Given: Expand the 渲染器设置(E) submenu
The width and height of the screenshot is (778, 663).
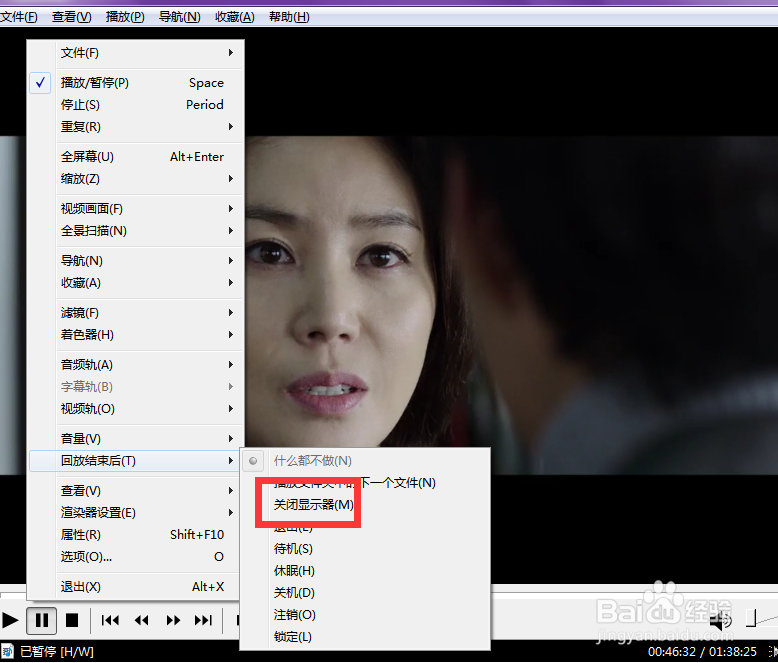Looking at the screenshot, I should click(x=136, y=513).
